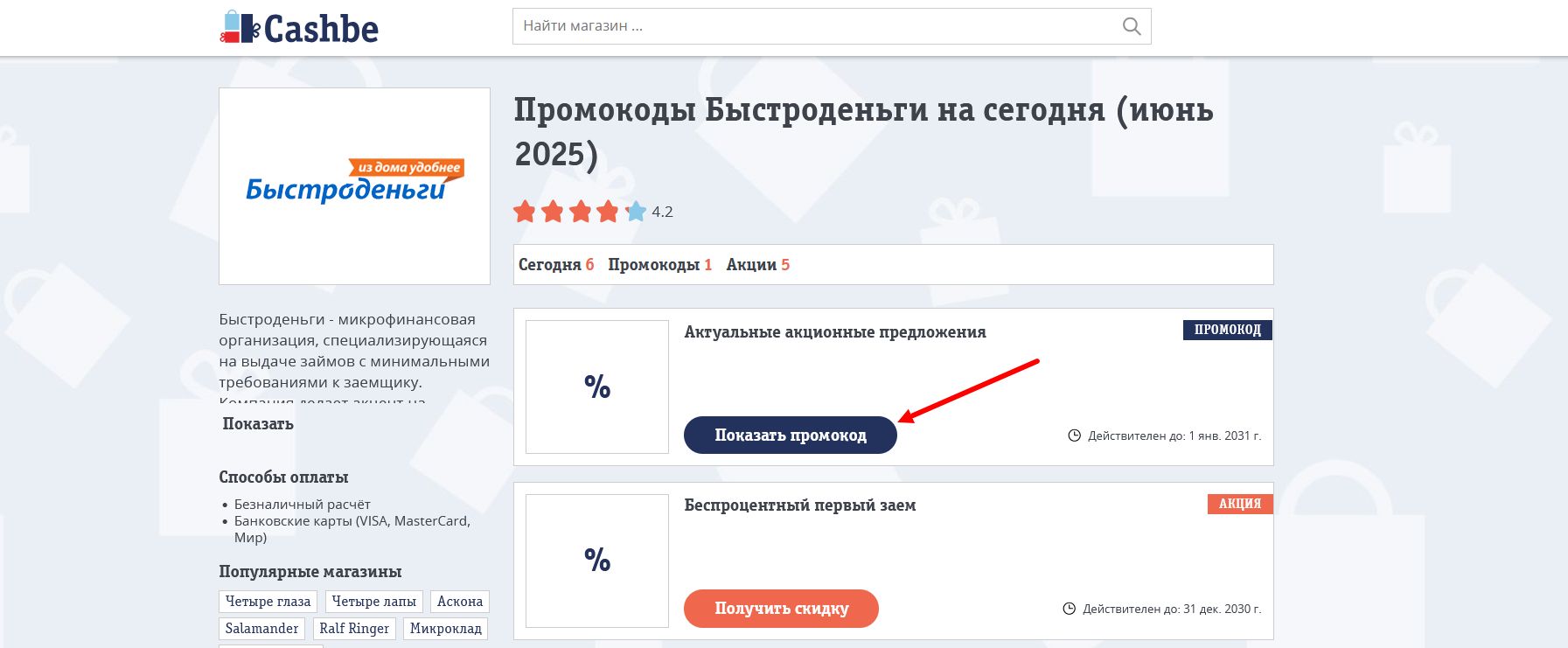Open the Беспроцентный первый заем title

coord(800,505)
